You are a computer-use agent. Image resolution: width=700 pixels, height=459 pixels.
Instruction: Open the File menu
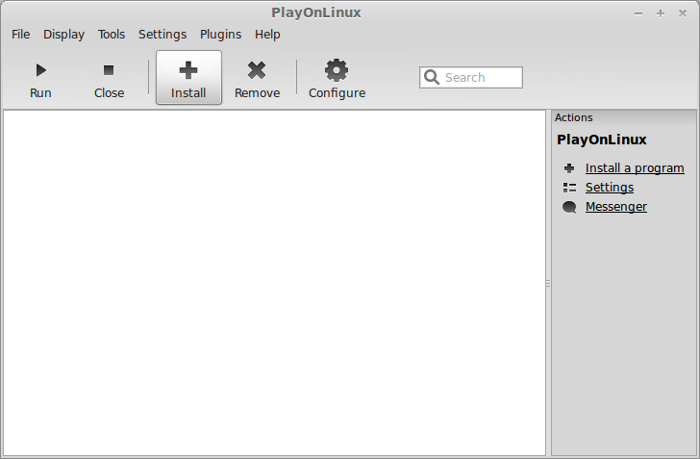pos(21,34)
